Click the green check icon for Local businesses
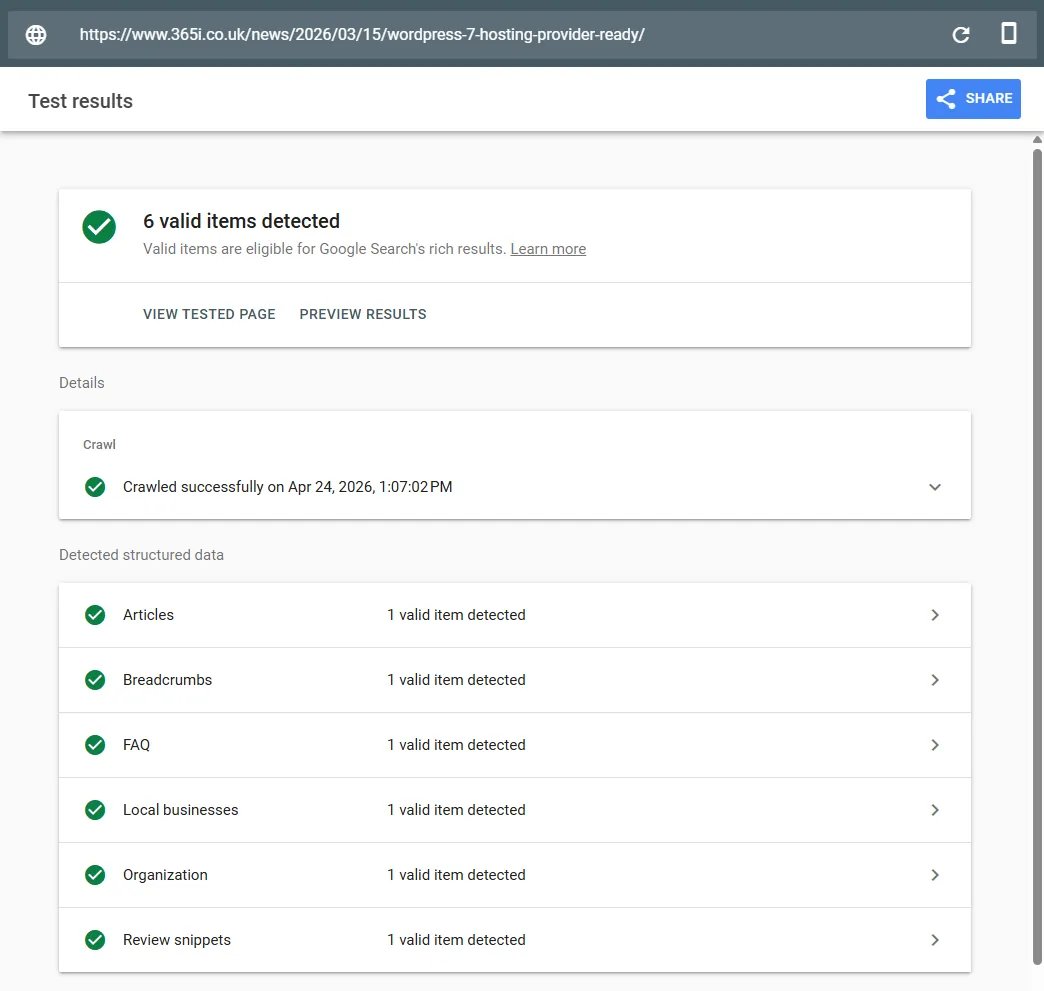1044x991 pixels. [x=95, y=810]
